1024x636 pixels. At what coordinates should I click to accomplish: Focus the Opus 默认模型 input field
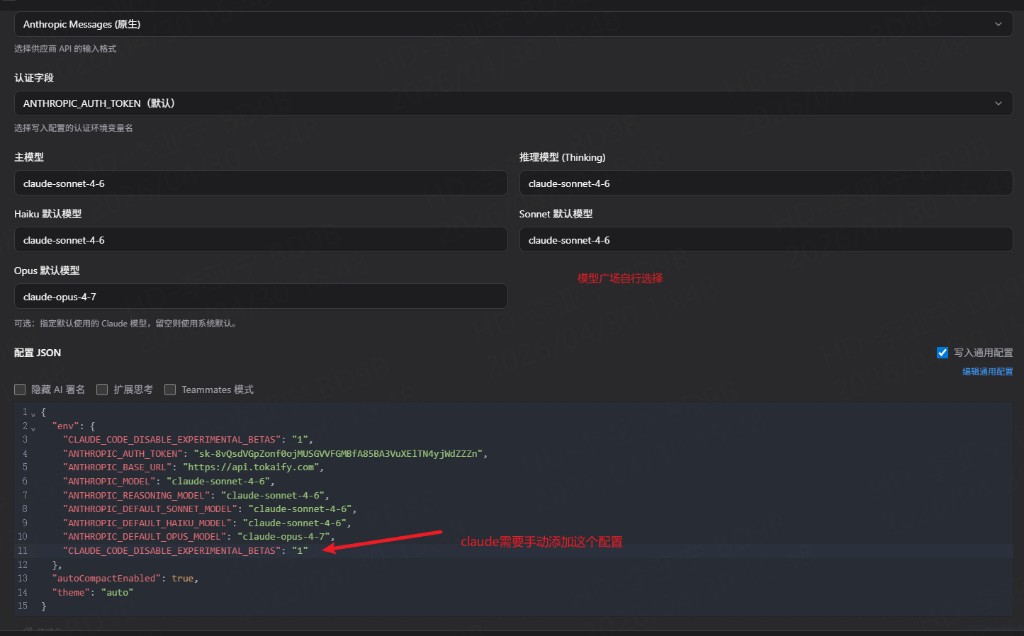[x=261, y=296]
